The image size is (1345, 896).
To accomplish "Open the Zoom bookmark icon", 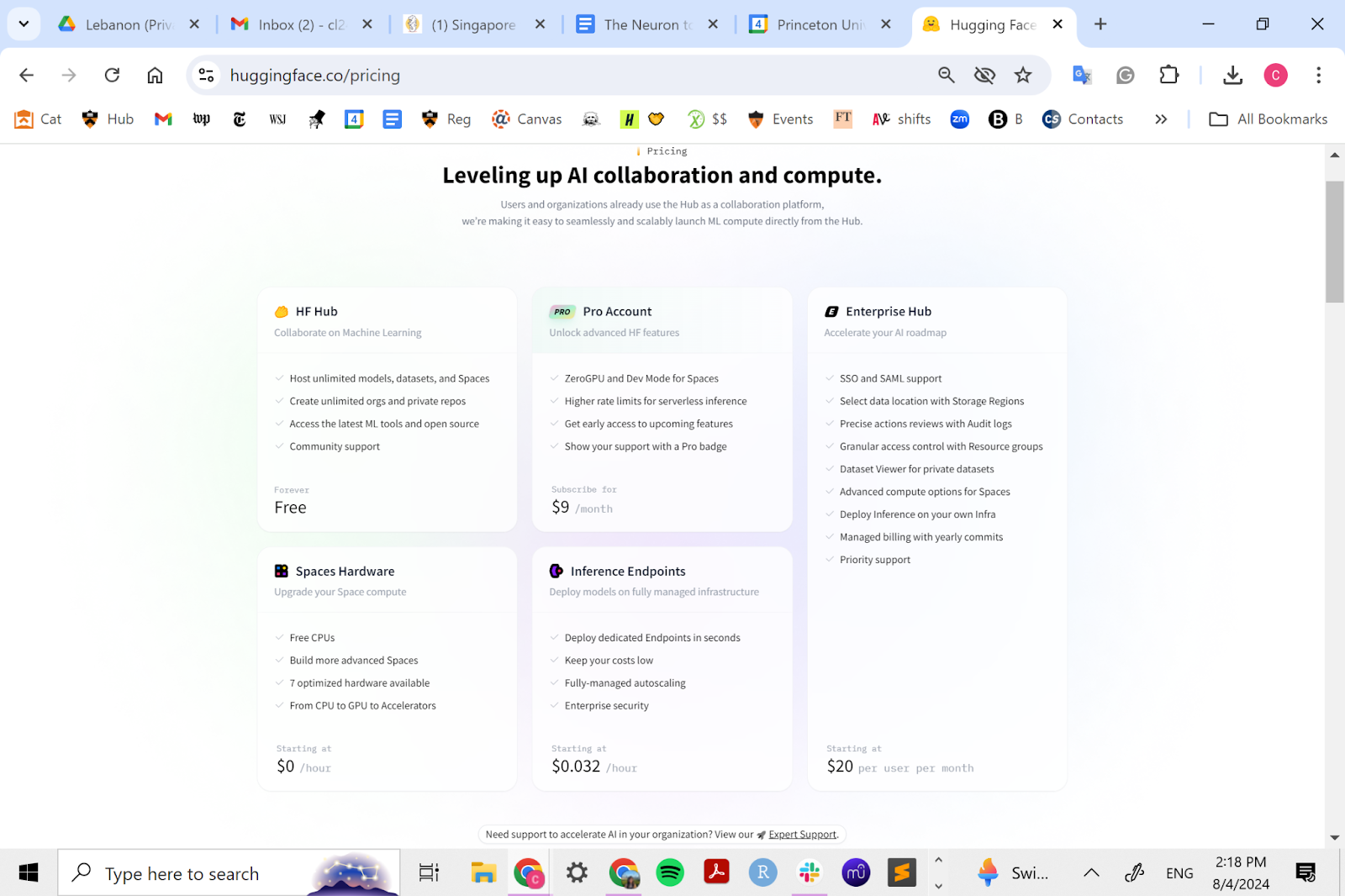I will point(960,119).
